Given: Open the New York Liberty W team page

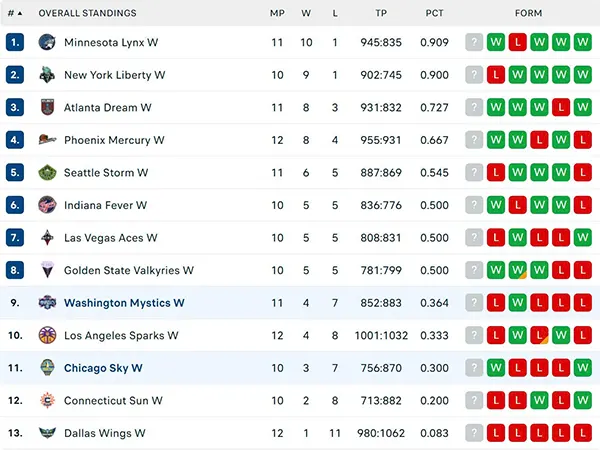Looking at the screenshot, I should [114, 75].
